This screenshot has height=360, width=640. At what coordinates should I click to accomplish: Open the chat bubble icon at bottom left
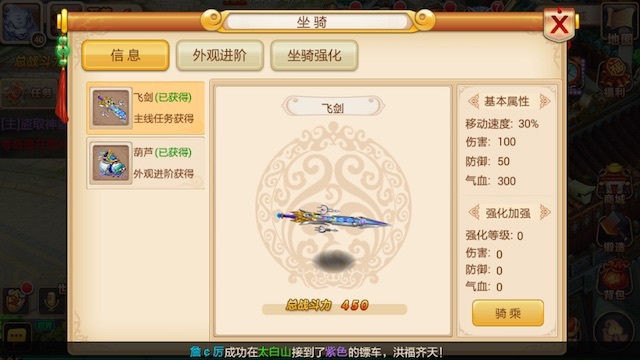(x=16, y=336)
